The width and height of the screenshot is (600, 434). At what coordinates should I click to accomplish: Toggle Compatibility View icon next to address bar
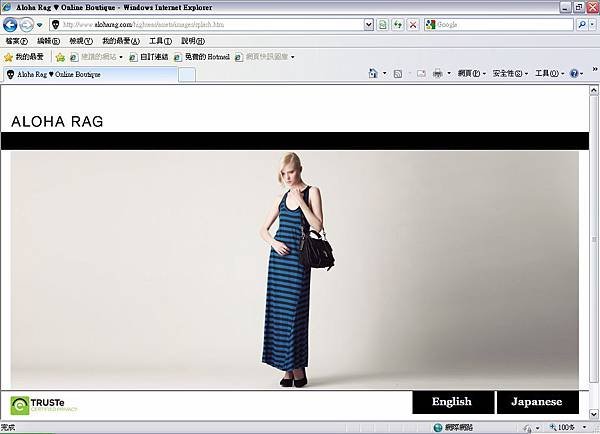[383, 24]
